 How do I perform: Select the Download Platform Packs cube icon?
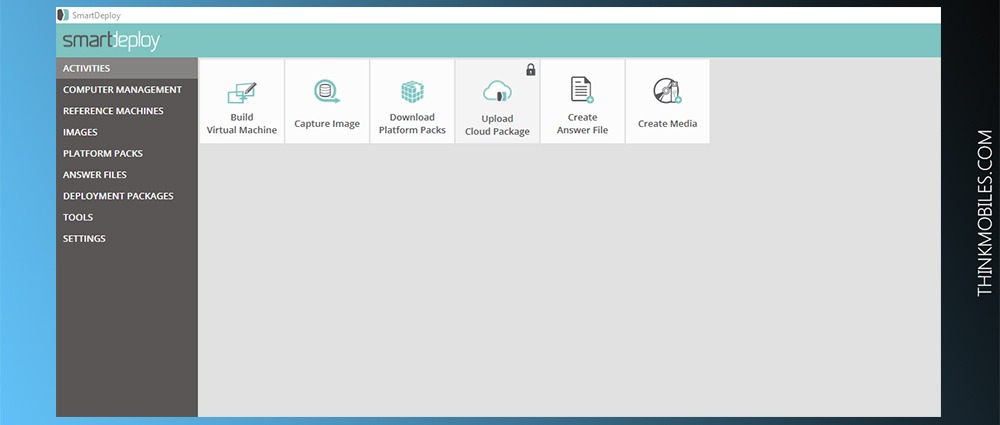(412, 92)
